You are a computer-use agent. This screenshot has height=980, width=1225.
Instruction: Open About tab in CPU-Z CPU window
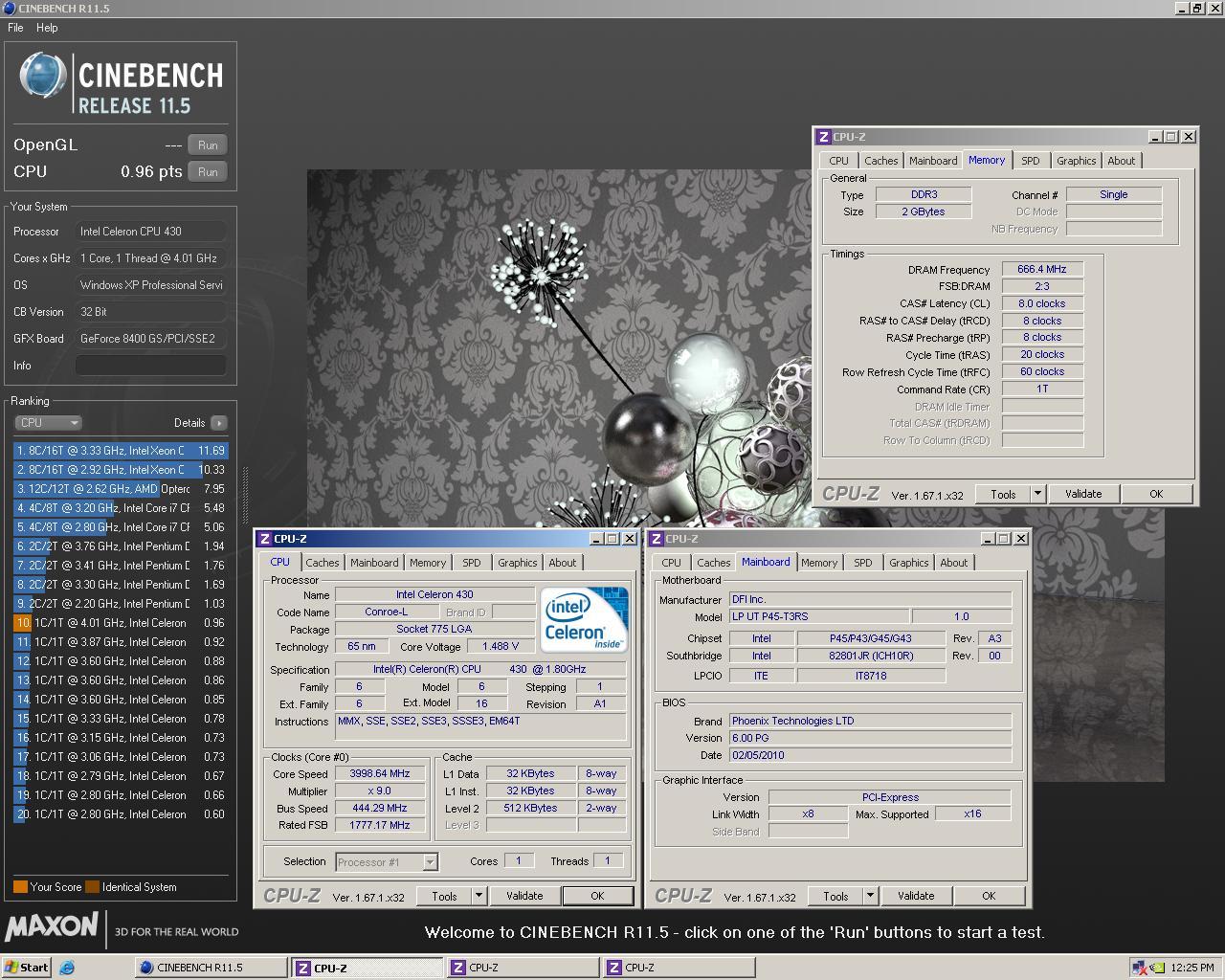(x=563, y=563)
